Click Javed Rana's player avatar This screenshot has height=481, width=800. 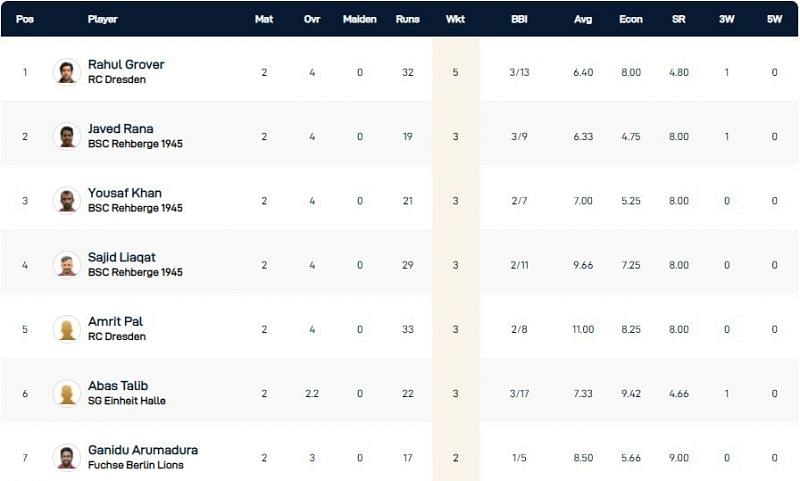[x=67, y=136]
